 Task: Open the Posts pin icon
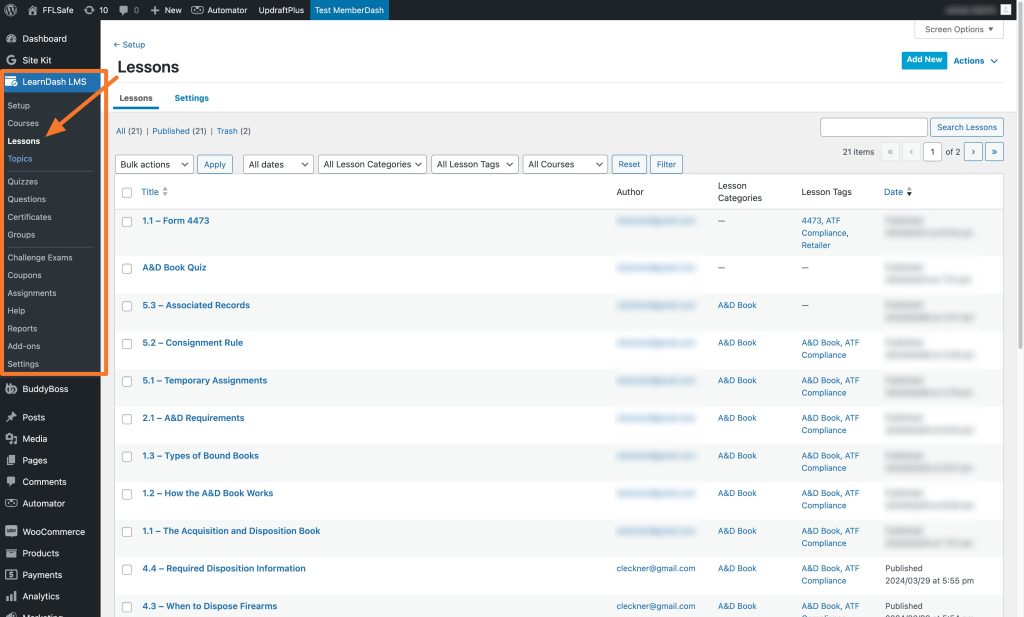point(11,417)
